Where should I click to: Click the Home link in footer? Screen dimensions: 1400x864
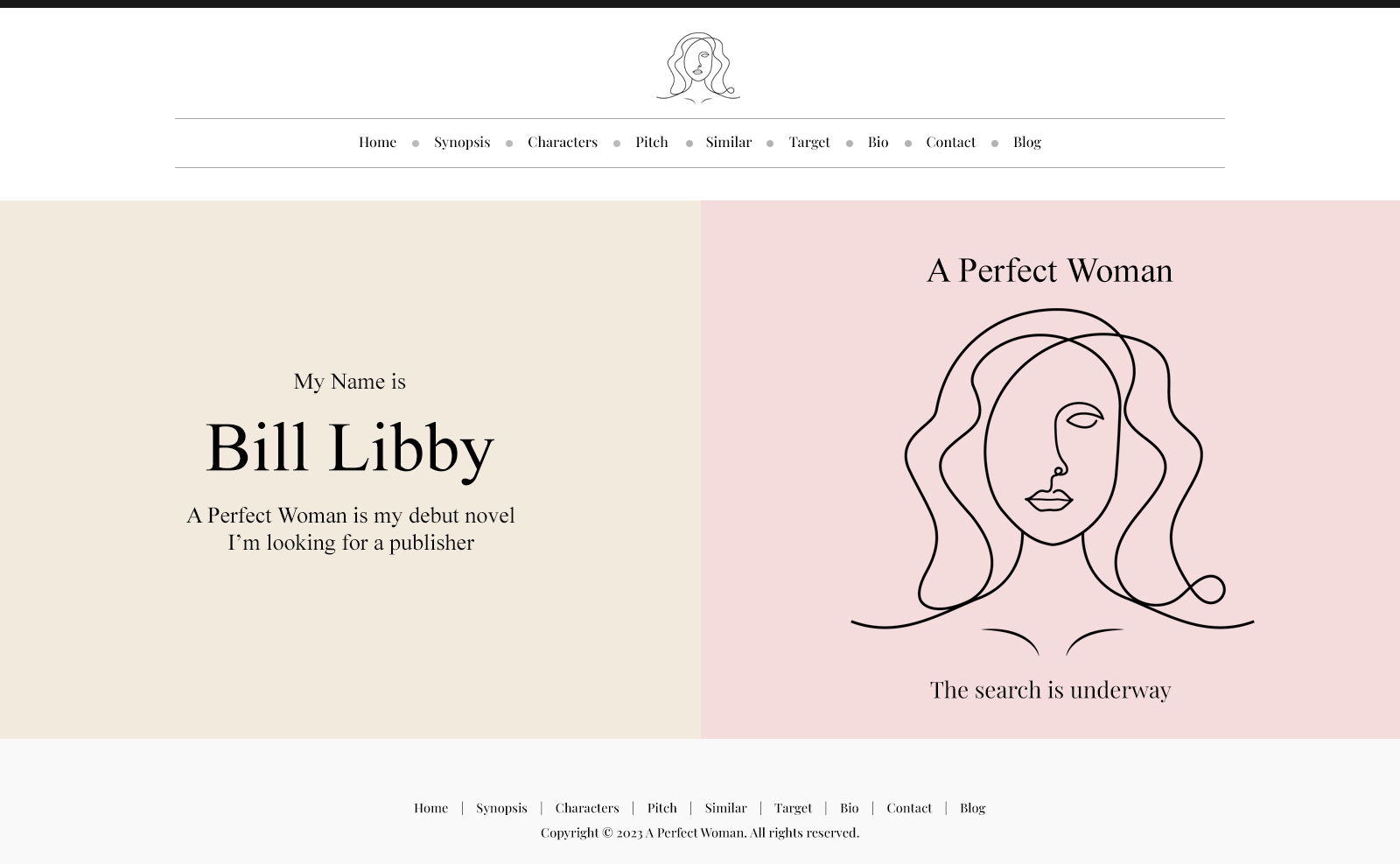430,808
